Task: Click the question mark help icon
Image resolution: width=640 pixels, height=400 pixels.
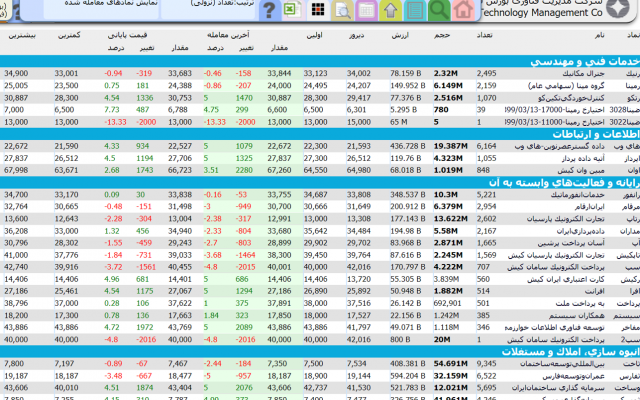Action: [267, 10]
